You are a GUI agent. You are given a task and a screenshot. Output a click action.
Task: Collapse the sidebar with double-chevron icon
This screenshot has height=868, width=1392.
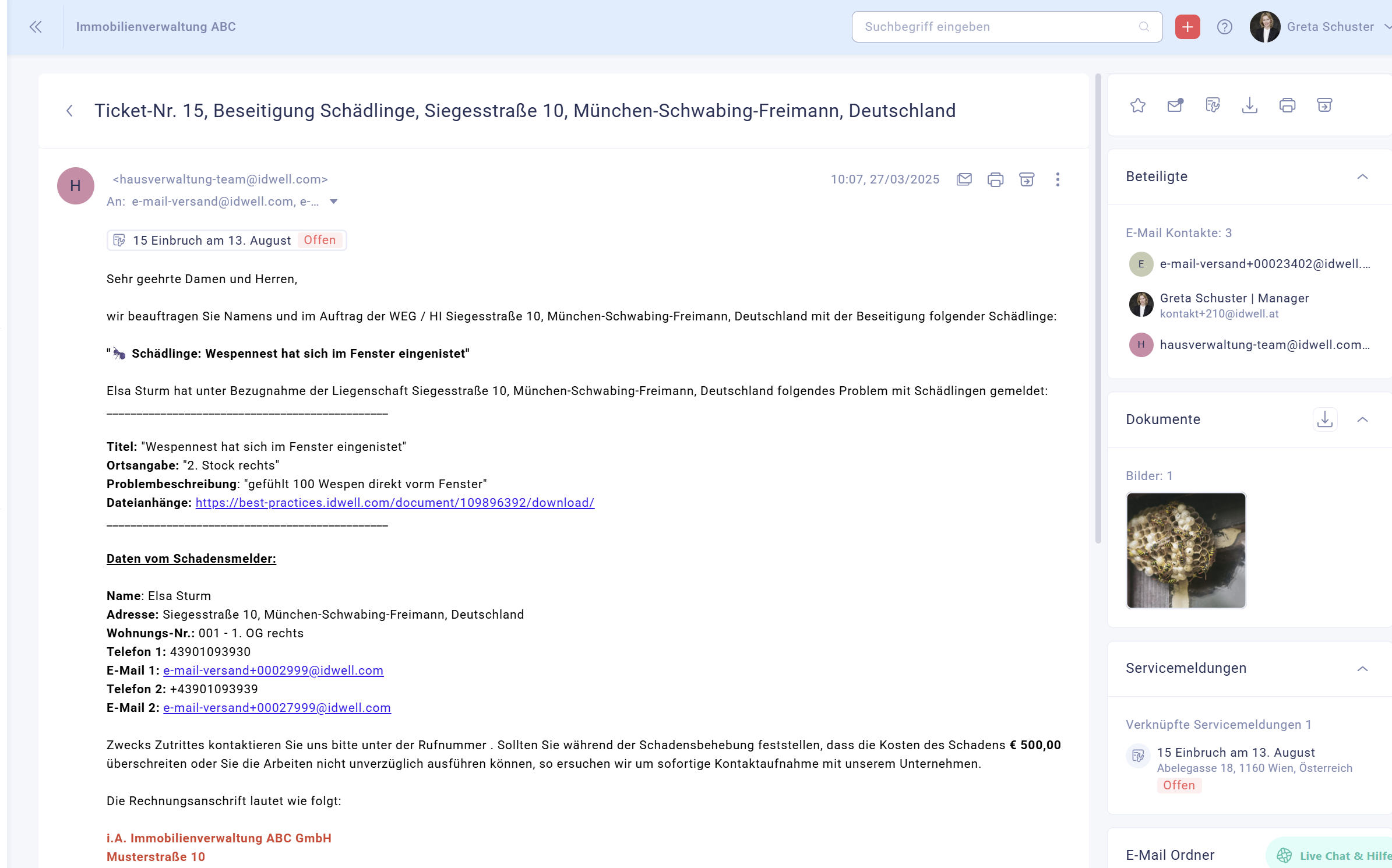36,27
